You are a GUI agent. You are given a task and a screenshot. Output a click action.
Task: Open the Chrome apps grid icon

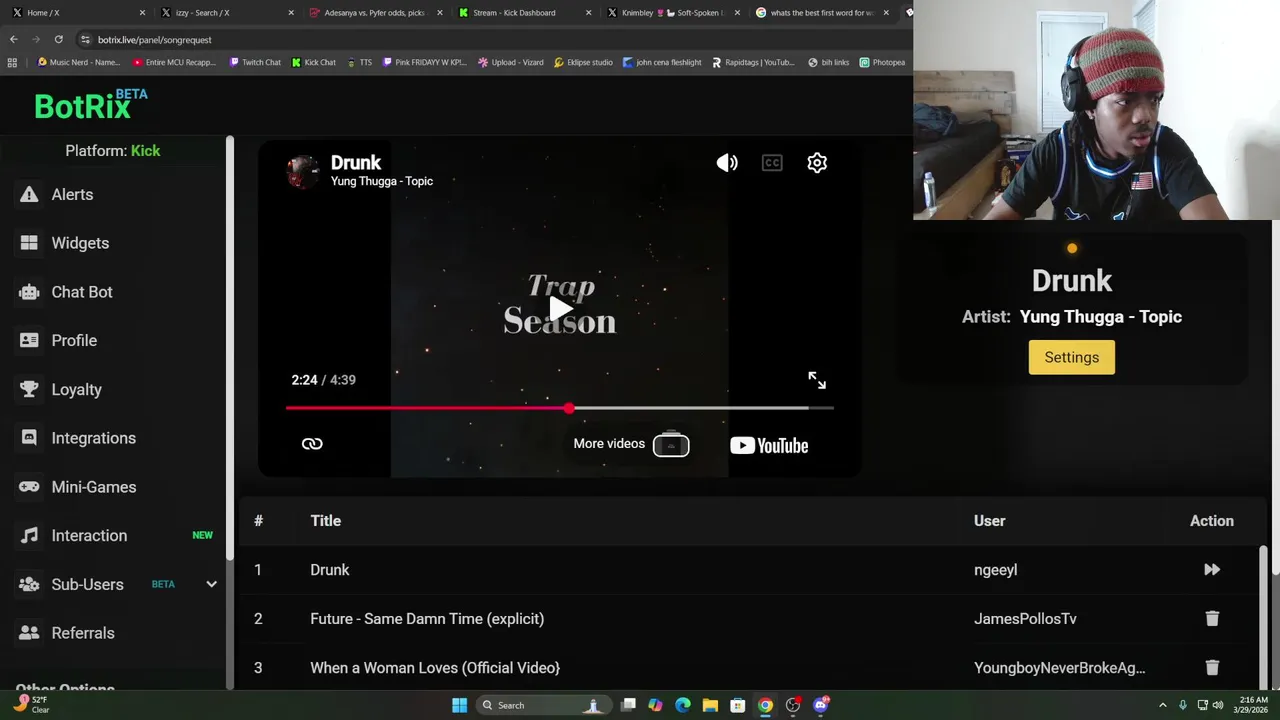click(12, 62)
